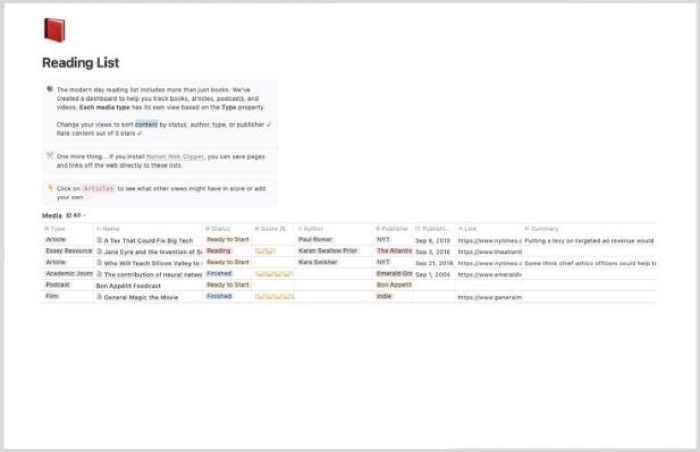
Task: Click page icon beside A Tax That Could Fix Big Tech
Action: coord(99,240)
